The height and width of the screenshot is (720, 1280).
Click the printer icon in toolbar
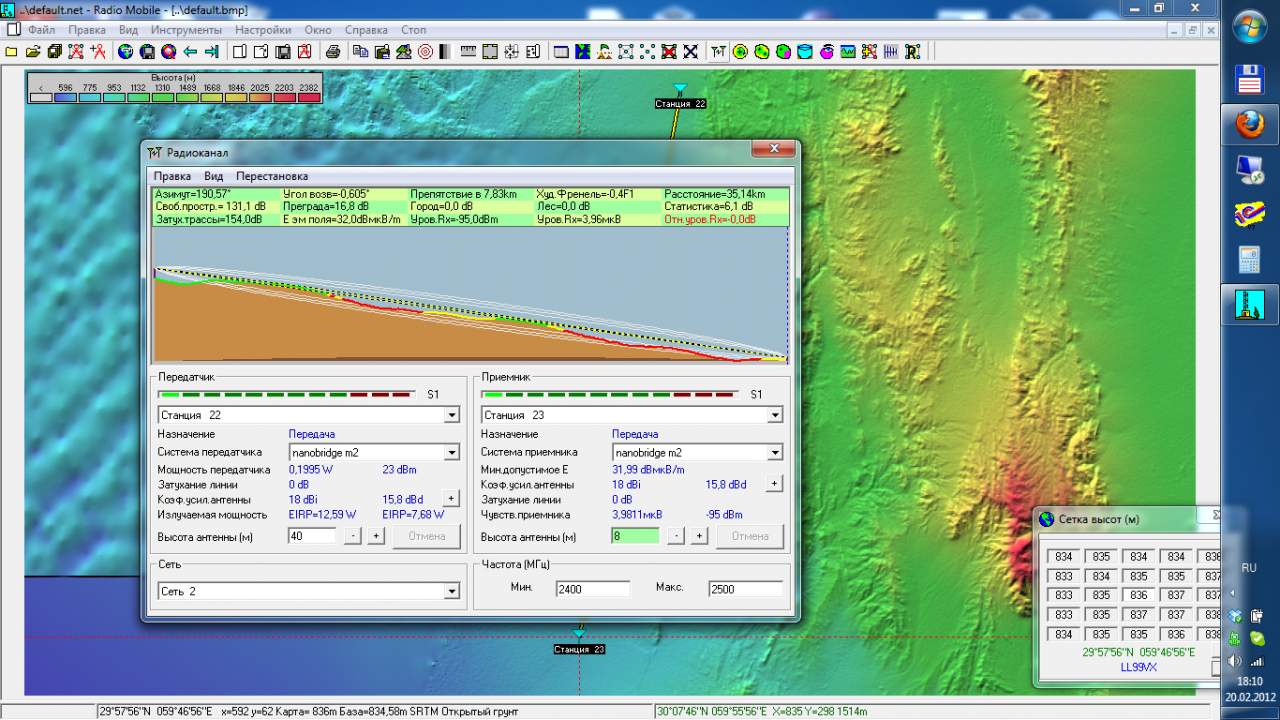click(333, 52)
